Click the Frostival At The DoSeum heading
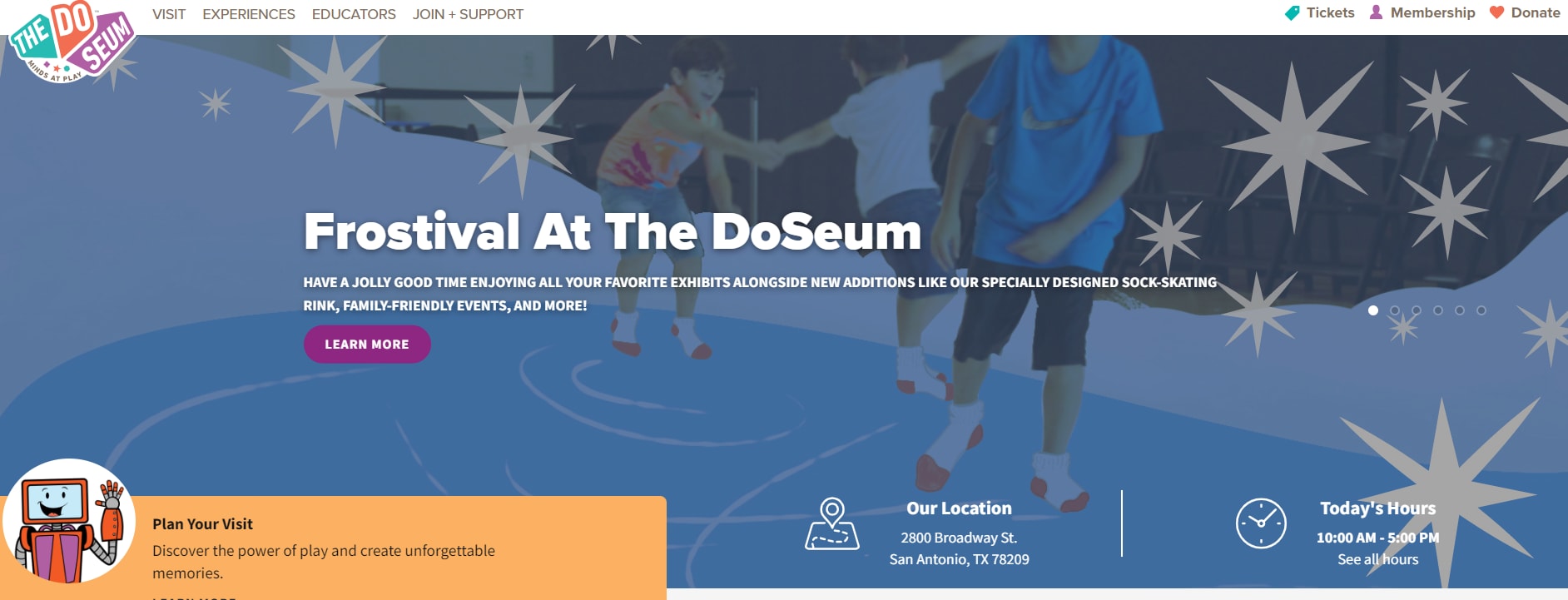 click(613, 231)
